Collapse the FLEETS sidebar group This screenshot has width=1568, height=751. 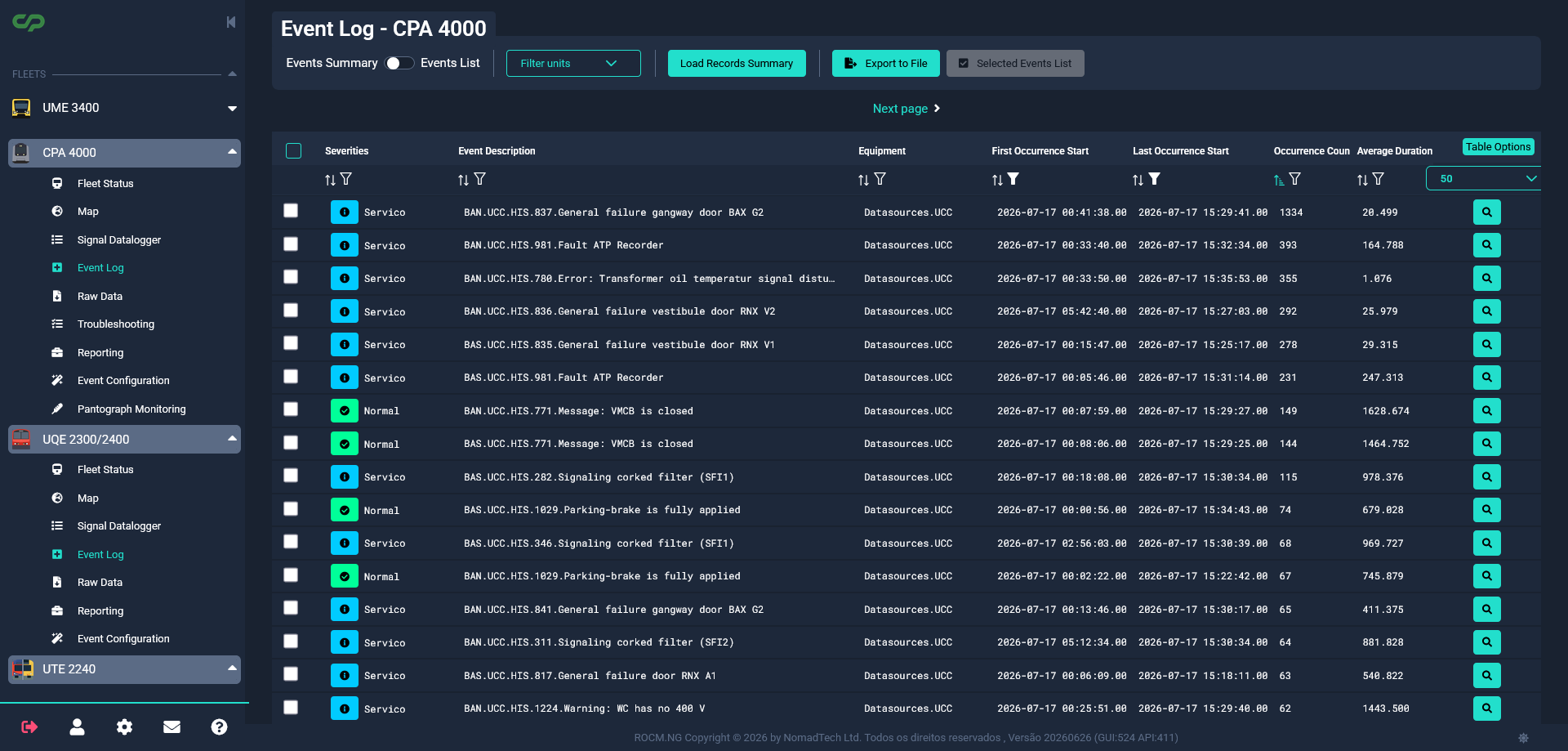(232, 74)
